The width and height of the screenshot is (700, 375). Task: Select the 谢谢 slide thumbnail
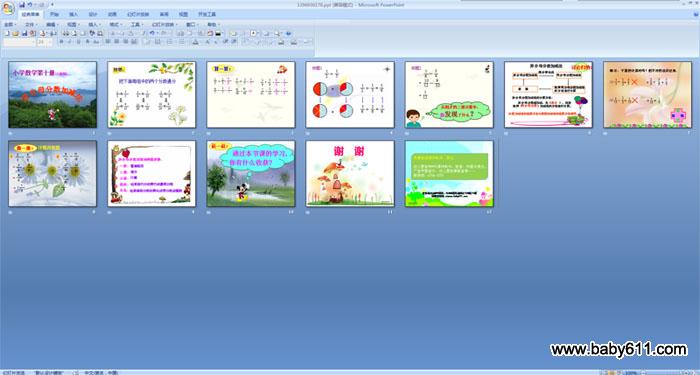[x=350, y=174]
